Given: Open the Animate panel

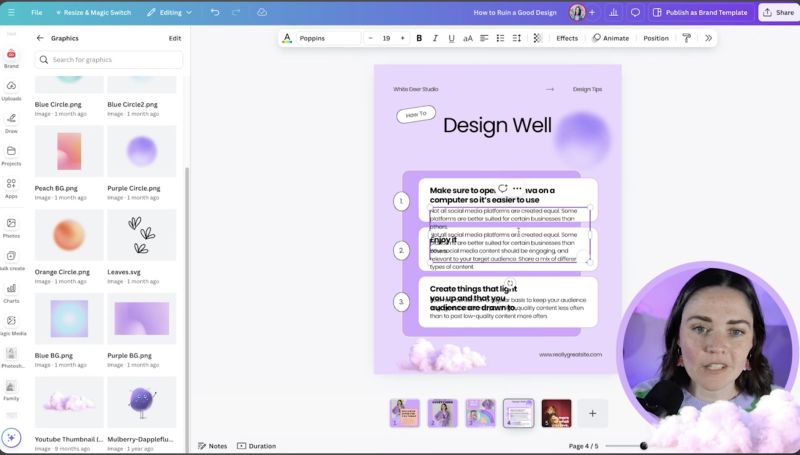Looking at the screenshot, I should [x=611, y=38].
